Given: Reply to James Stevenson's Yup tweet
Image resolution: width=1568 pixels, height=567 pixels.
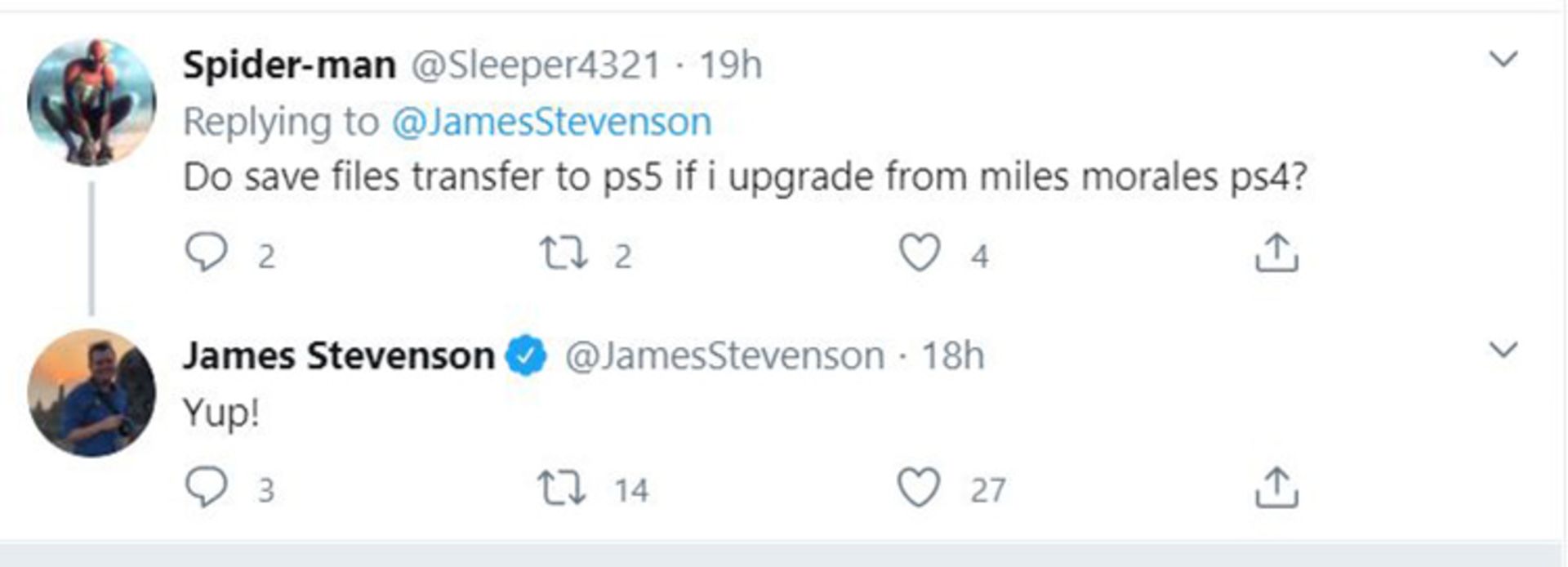Looking at the screenshot, I should [x=206, y=488].
